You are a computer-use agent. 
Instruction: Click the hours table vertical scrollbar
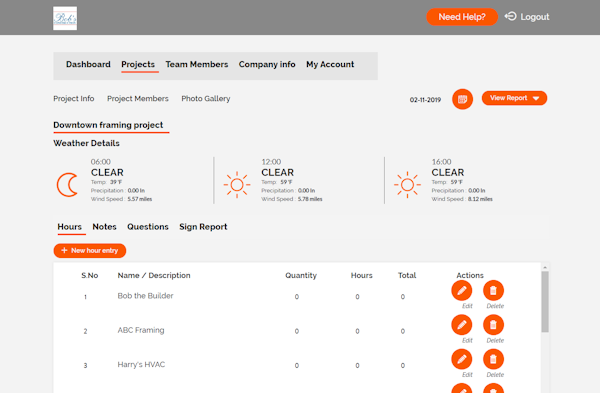tap(545, 302)
